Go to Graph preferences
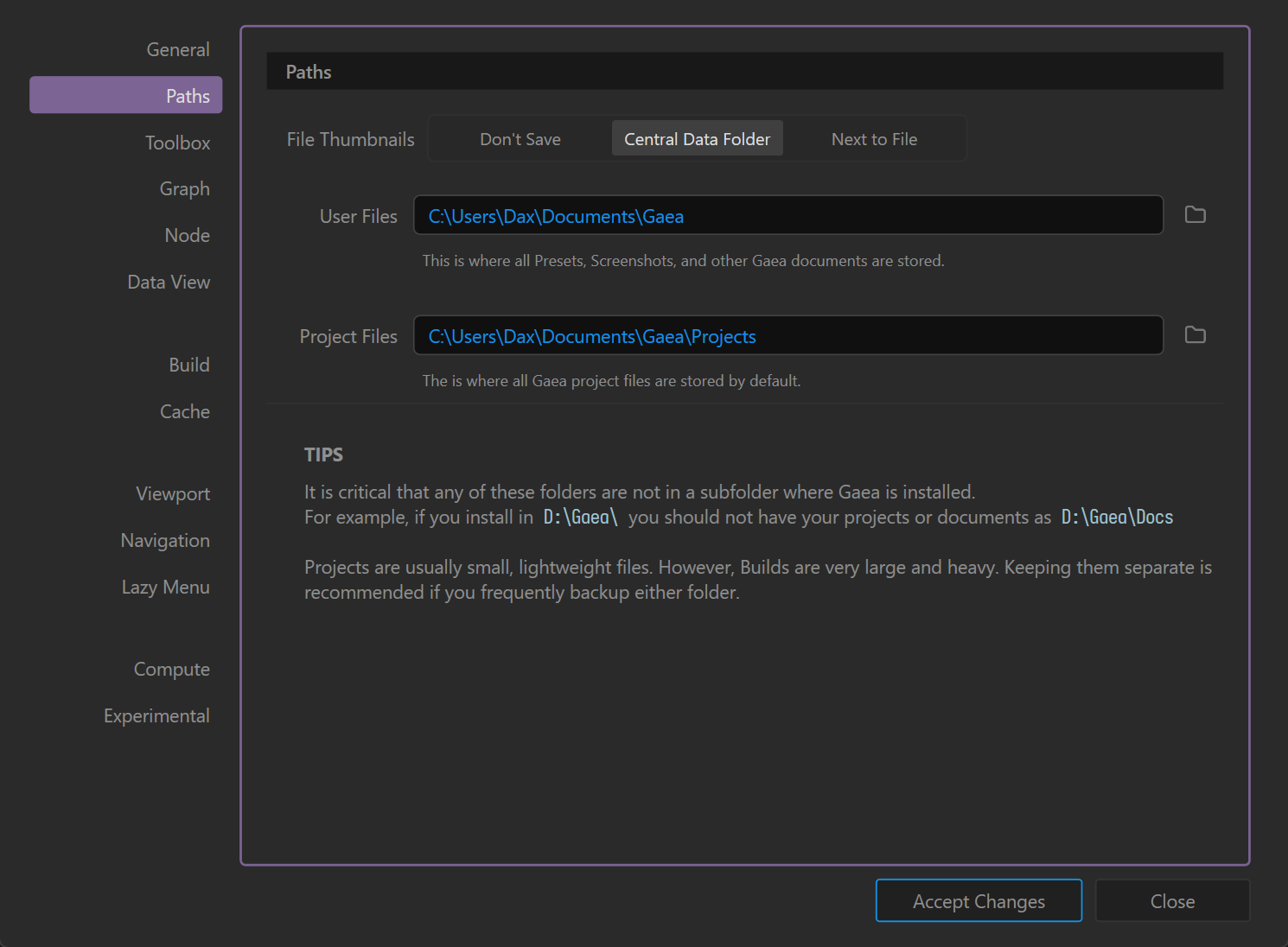Screen dimensions: 1288x947 pos(184,189)
